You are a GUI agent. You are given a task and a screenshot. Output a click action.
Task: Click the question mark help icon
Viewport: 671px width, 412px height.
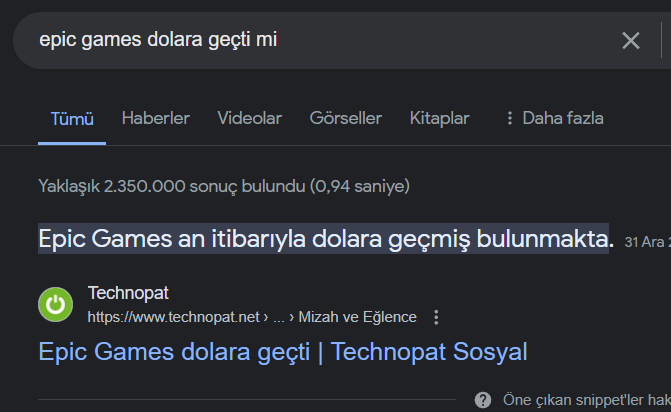tap(483, 399)
